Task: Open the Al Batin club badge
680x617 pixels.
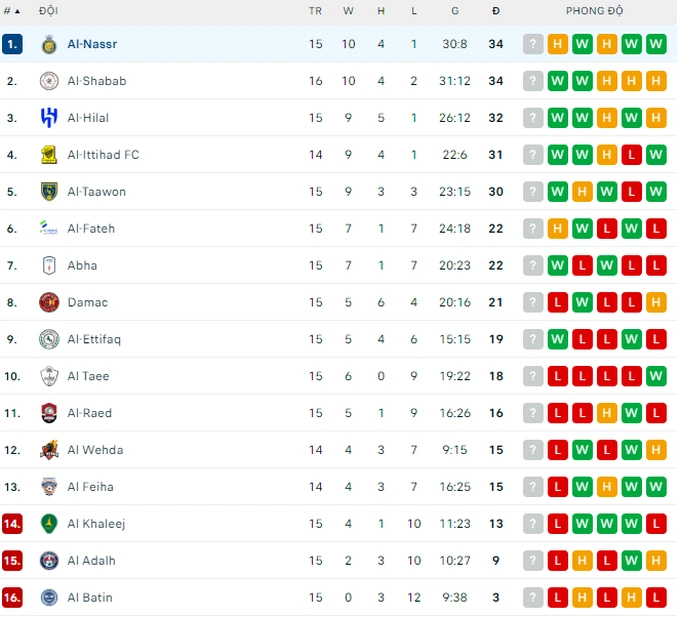Action: coord(49,597)
